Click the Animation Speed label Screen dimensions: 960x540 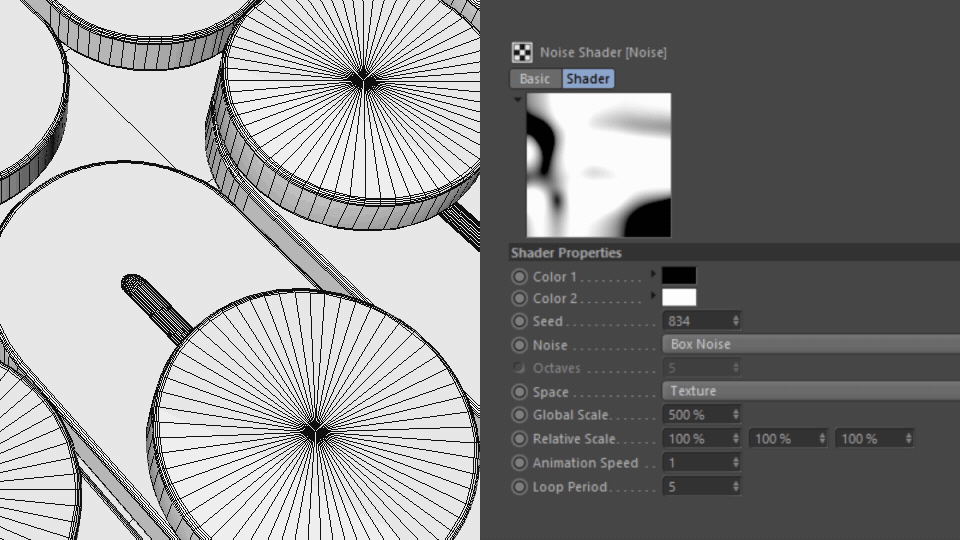[585, 463]
